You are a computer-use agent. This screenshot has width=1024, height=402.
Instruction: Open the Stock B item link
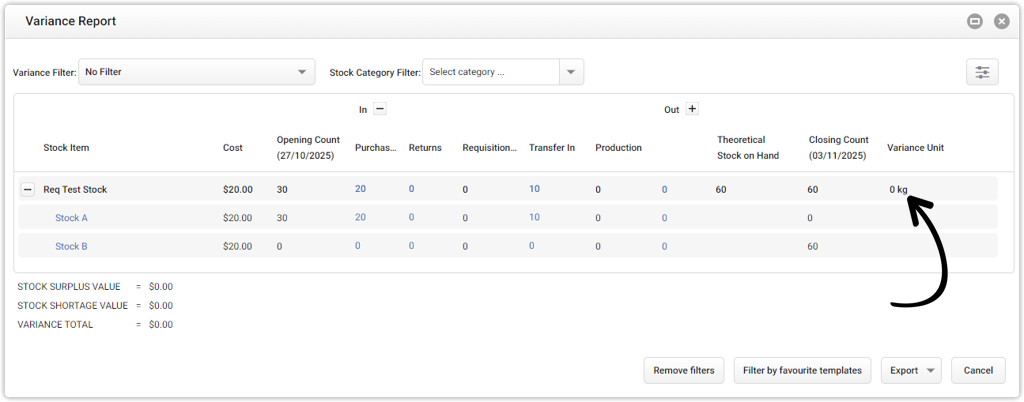point(71,246)
